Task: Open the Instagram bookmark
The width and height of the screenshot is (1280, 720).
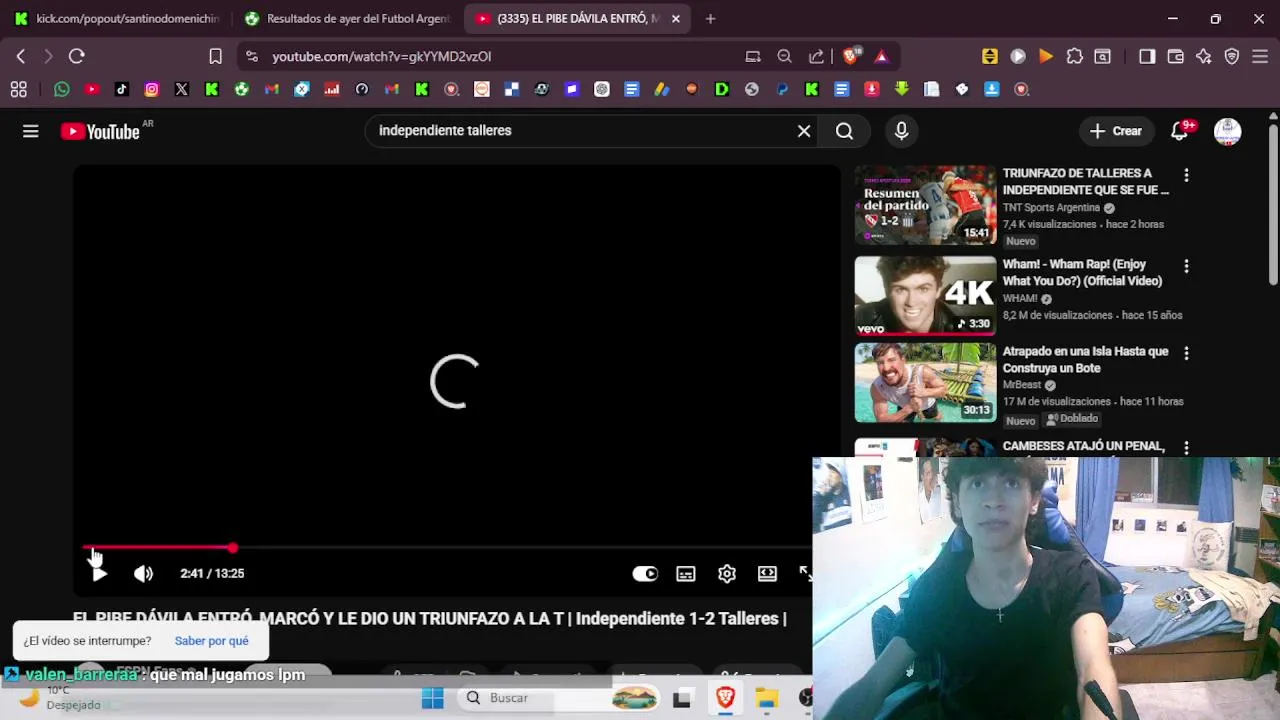Action: click(x=152, y=90)
